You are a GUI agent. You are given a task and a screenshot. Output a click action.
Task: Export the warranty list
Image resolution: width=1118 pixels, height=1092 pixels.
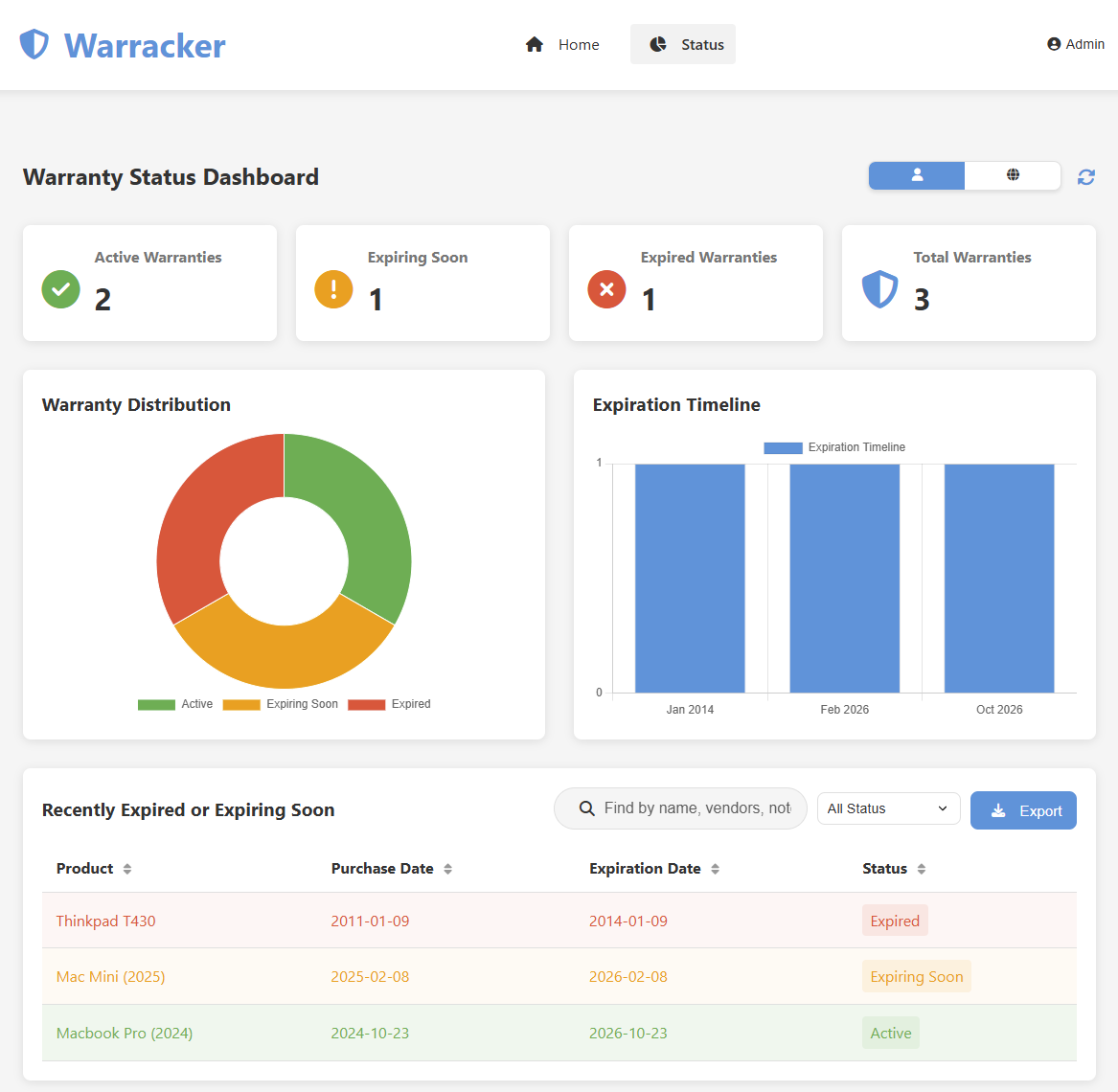point(1023,810)
